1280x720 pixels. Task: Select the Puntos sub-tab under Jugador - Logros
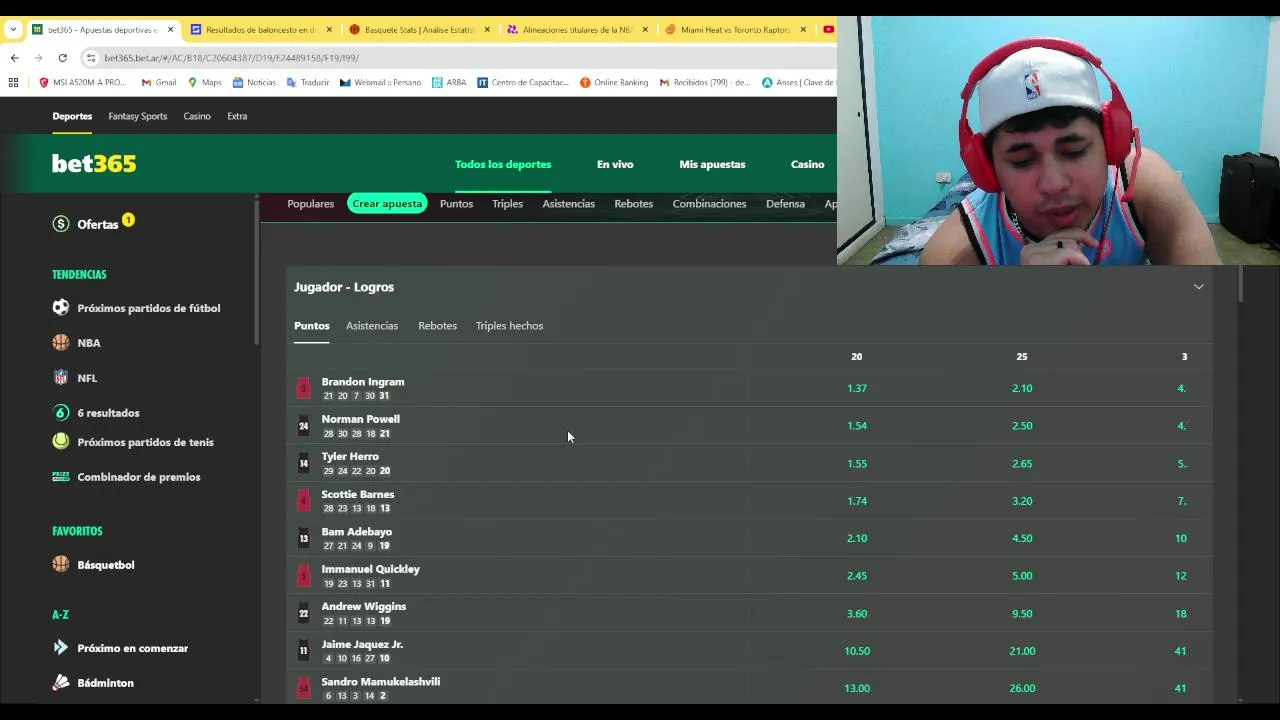click(x=311, y=326)
